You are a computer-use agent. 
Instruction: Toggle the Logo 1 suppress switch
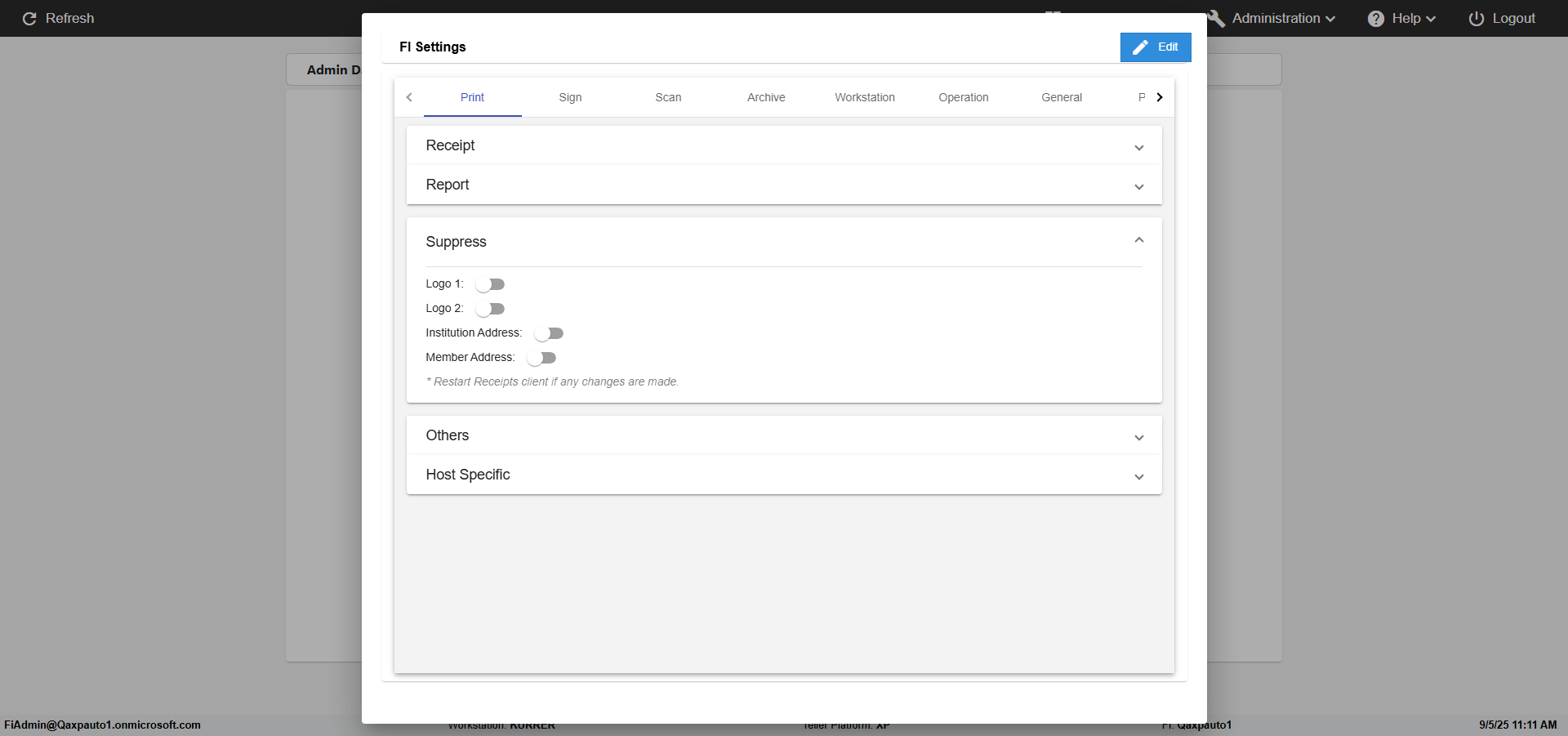[490, 284]
